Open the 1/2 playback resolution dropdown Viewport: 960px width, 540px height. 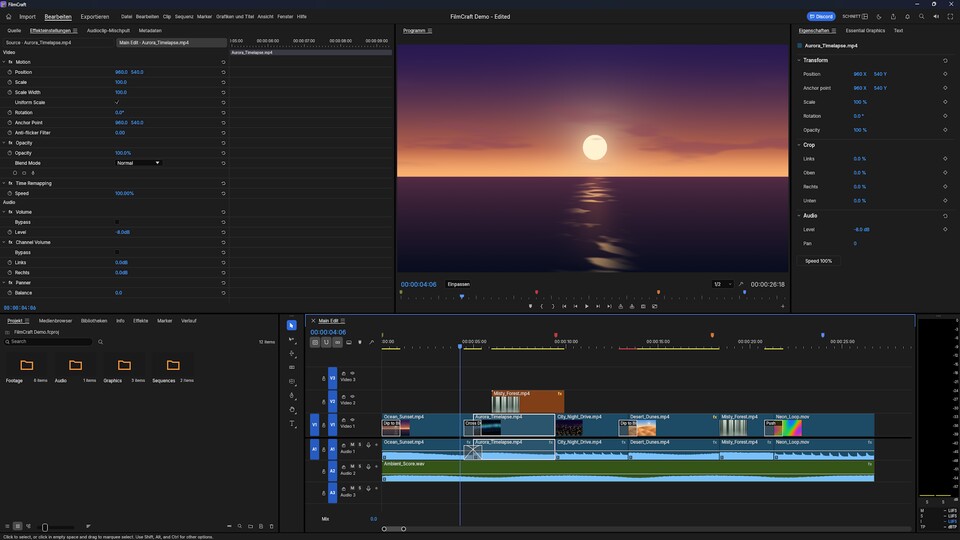pos(722,284)
